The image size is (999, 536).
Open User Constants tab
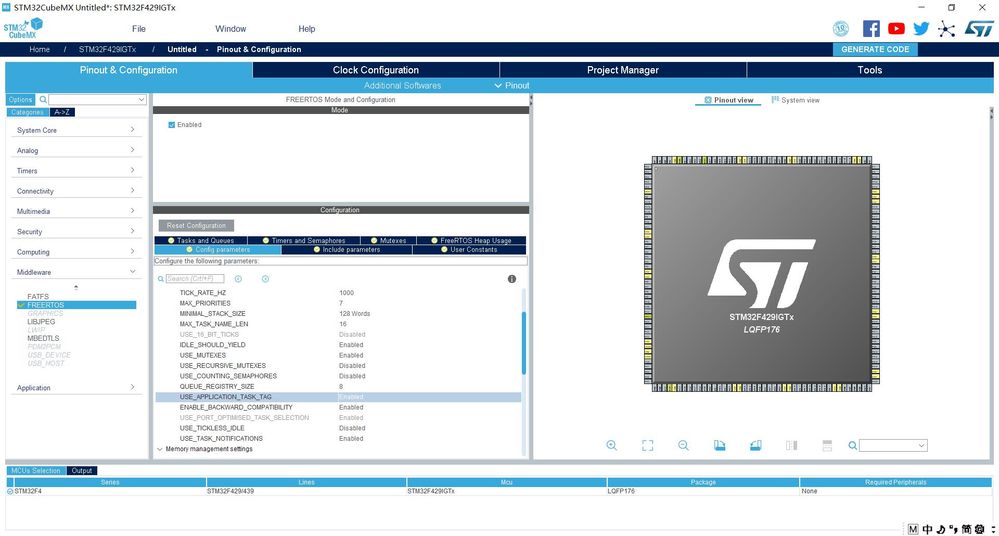click(470, 250)
